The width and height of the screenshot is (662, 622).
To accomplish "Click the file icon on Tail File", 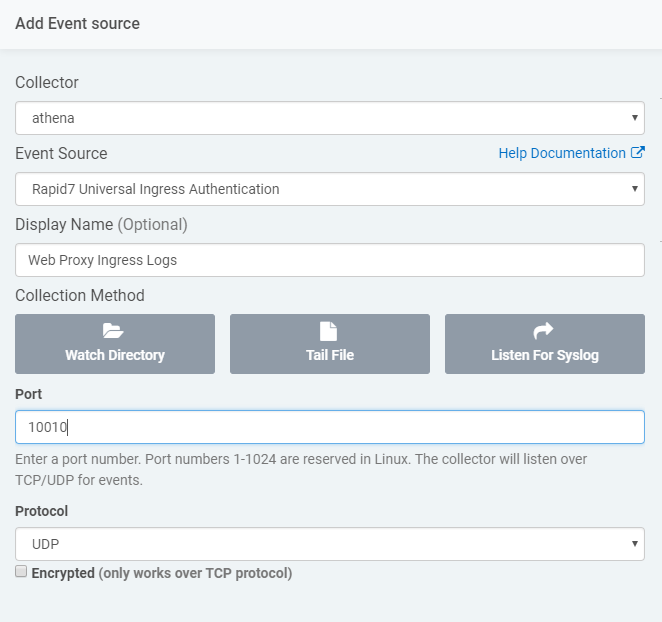I will pos(329,332).
